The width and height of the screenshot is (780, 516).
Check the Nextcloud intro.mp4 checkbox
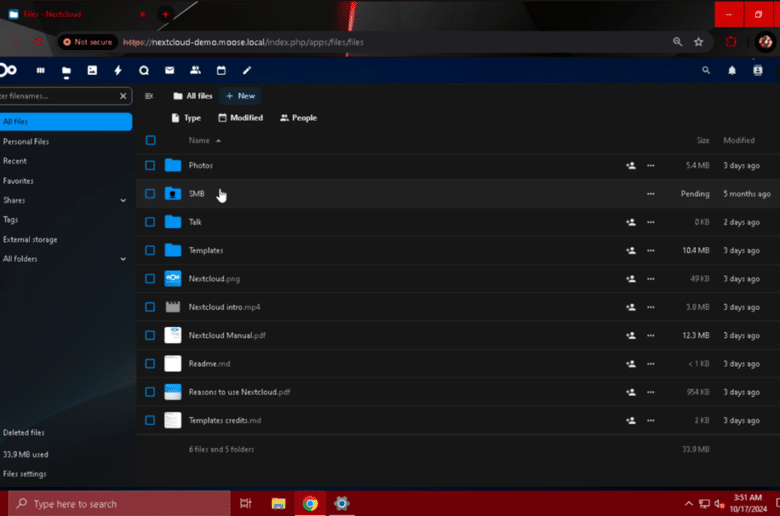point(150,307)
